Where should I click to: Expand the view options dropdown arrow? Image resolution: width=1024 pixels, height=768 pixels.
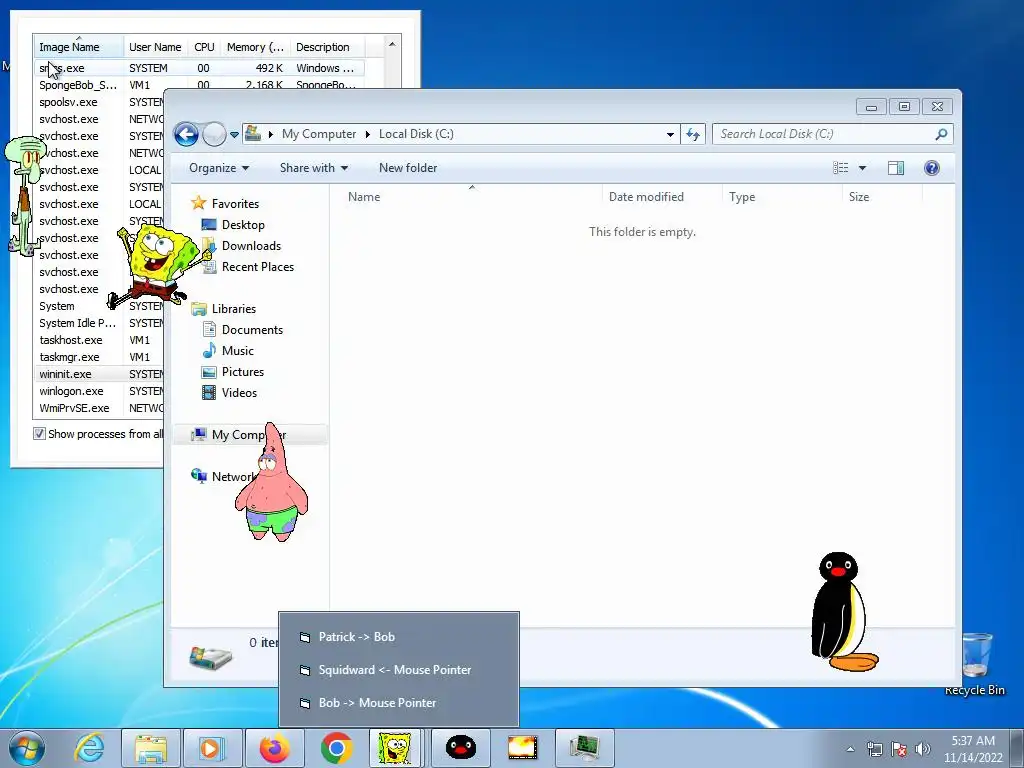pos(862,168)
